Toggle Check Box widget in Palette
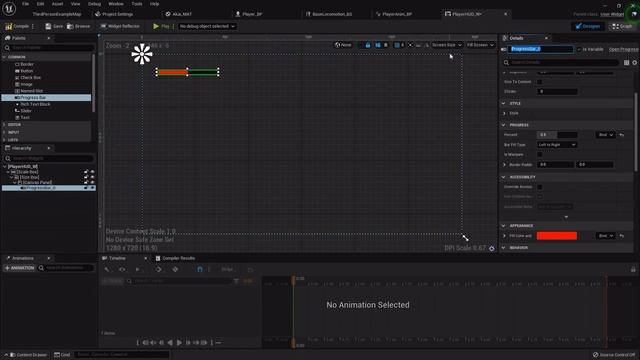The image size is (640, 360). (28, 78)
